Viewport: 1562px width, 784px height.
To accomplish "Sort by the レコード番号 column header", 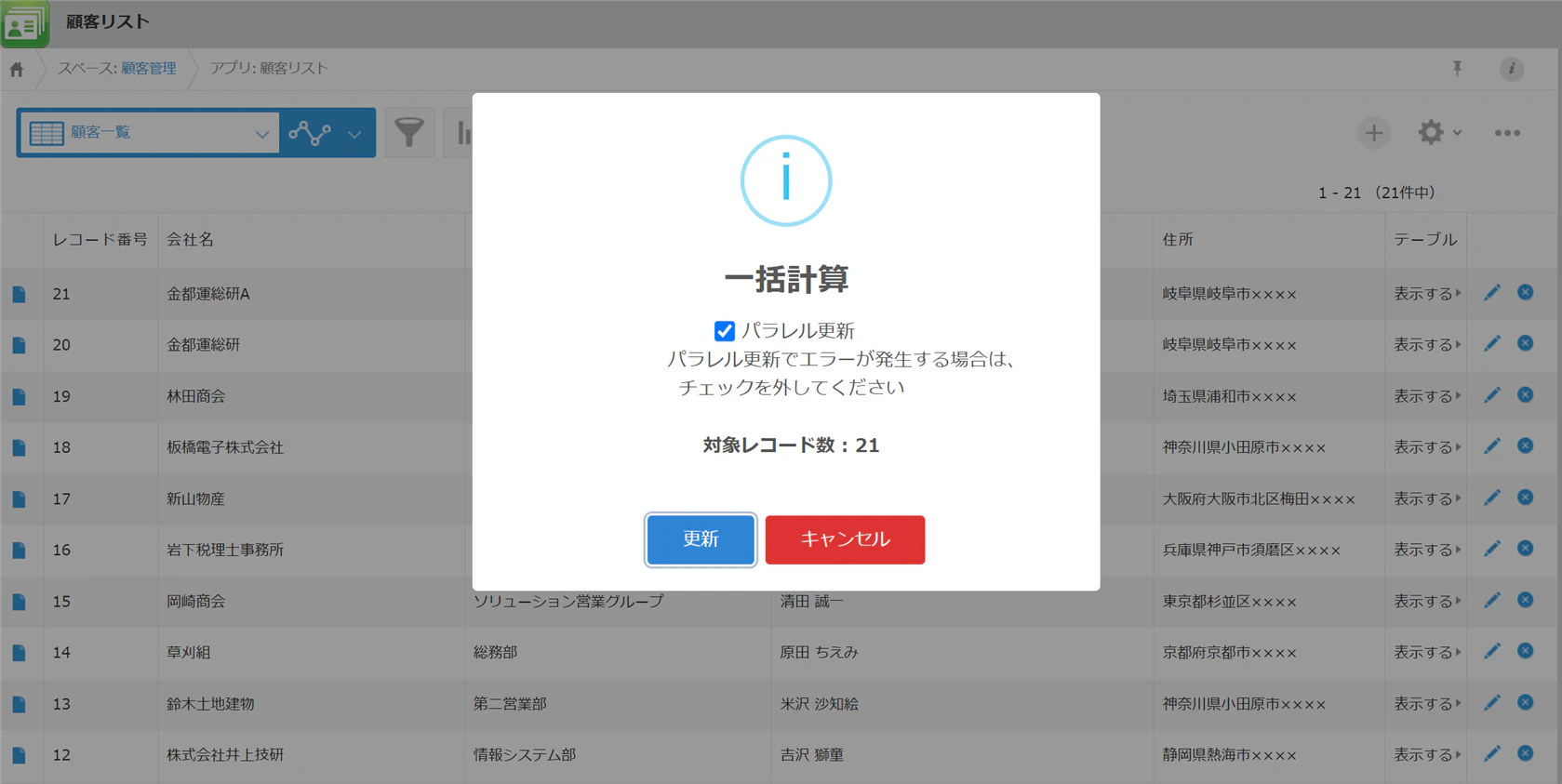I will point(100,240).
